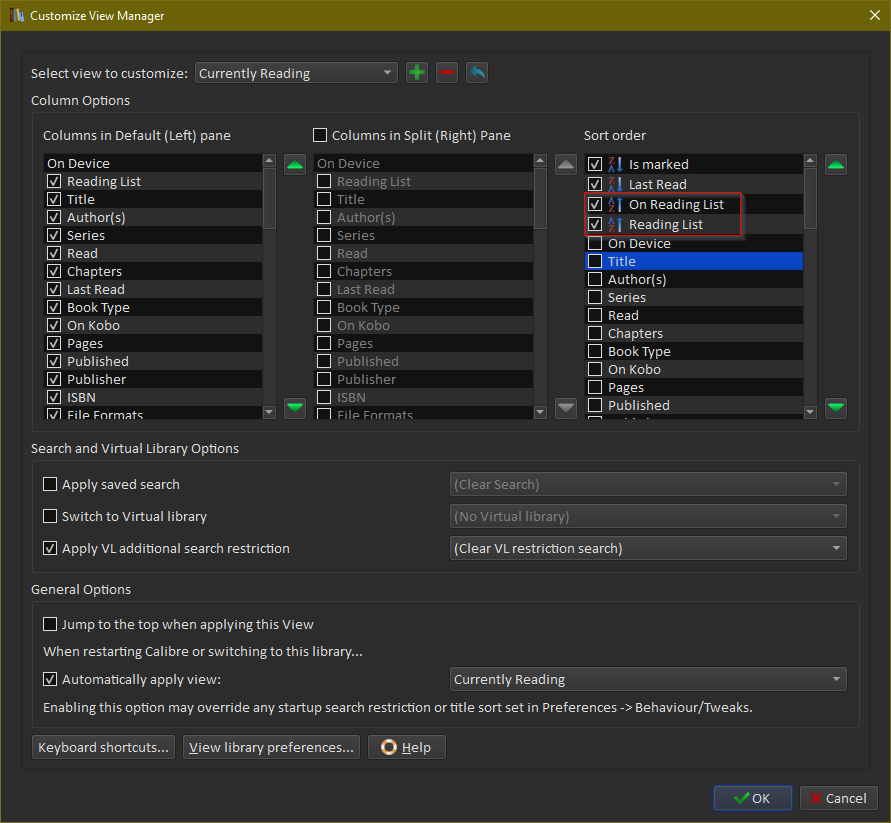Select Book Type row in left pane columns

152,307
